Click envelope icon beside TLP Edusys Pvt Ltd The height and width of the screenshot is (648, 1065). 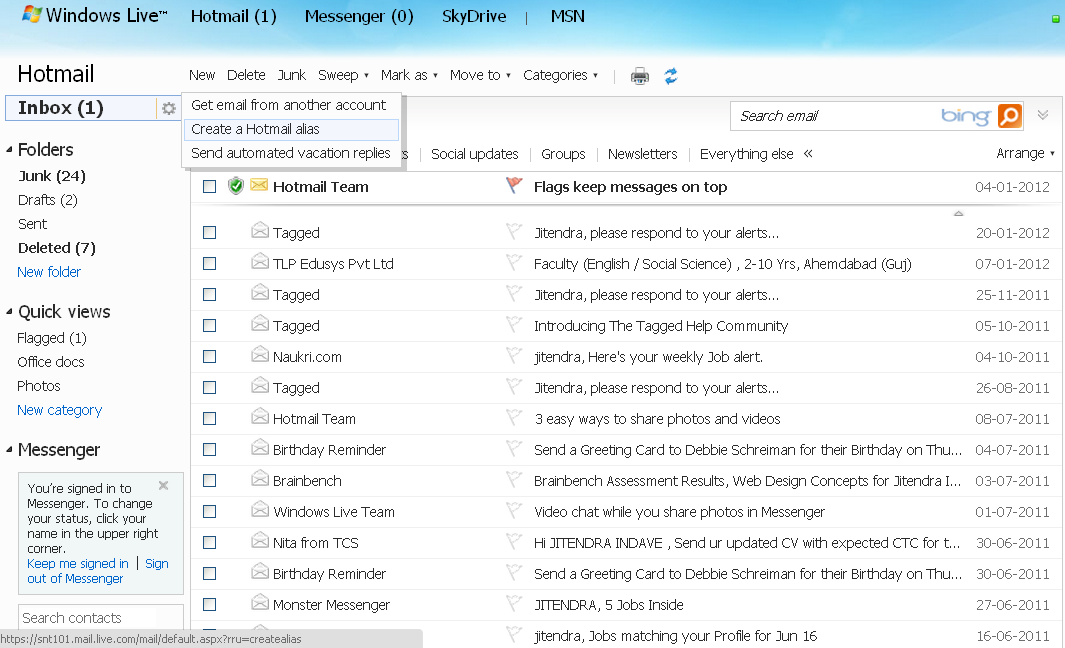[x=259, y=262]
